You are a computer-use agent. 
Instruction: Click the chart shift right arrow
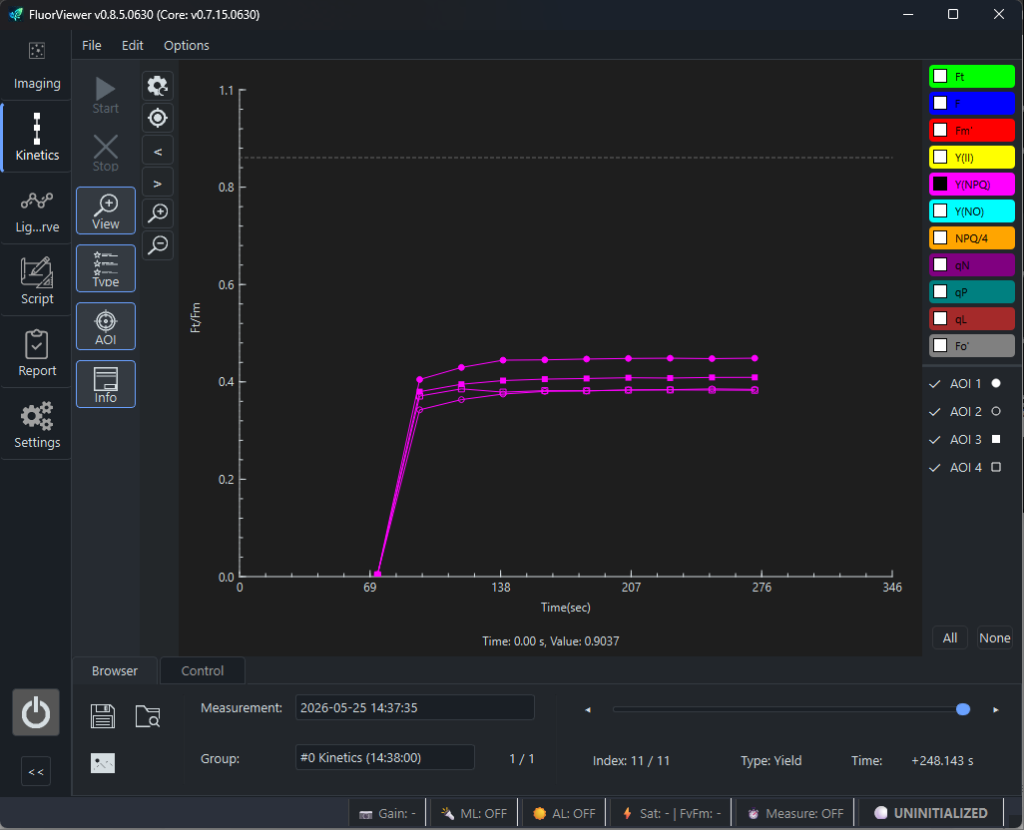(x=157, y=183)
